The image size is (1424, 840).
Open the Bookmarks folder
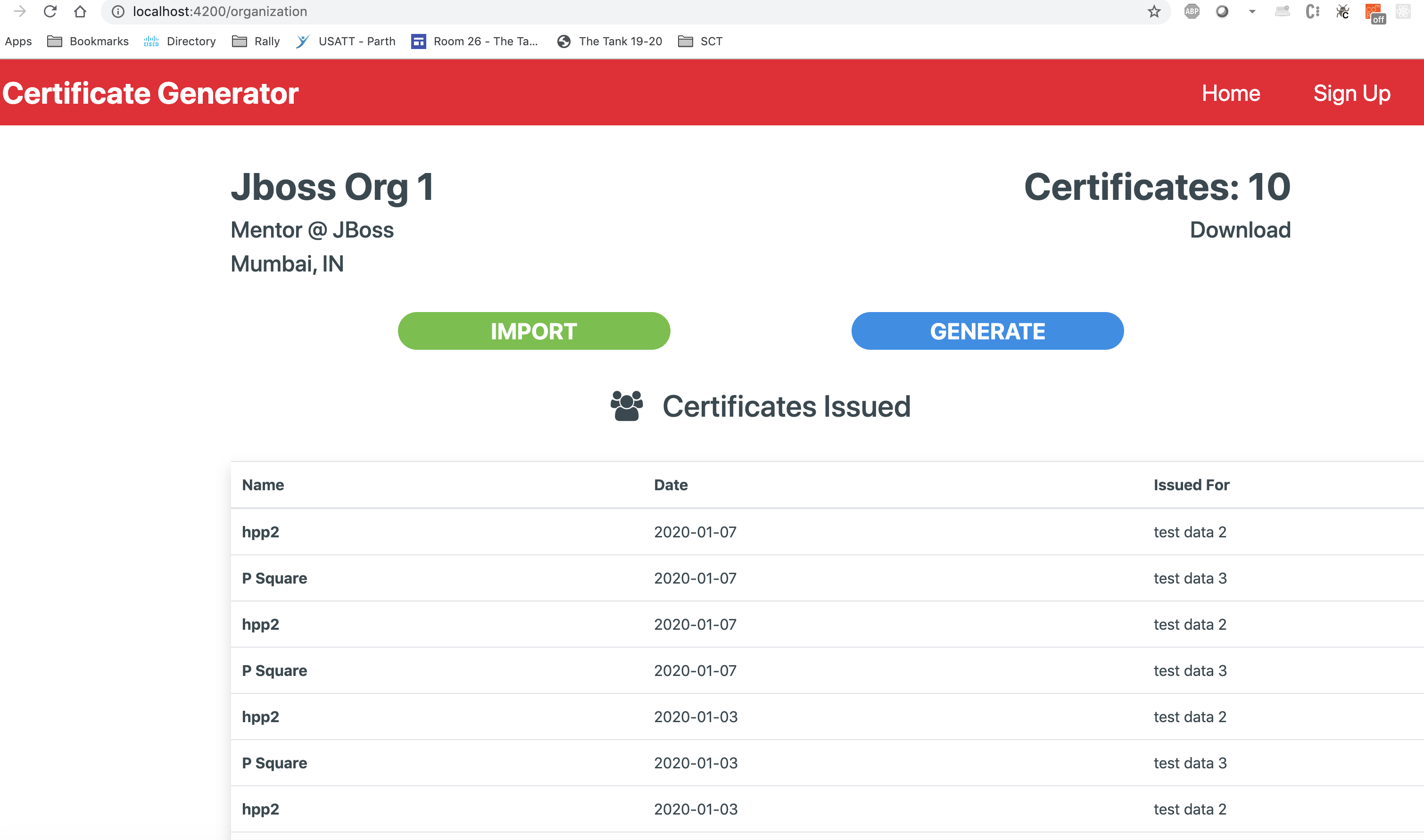click(88, 41)
